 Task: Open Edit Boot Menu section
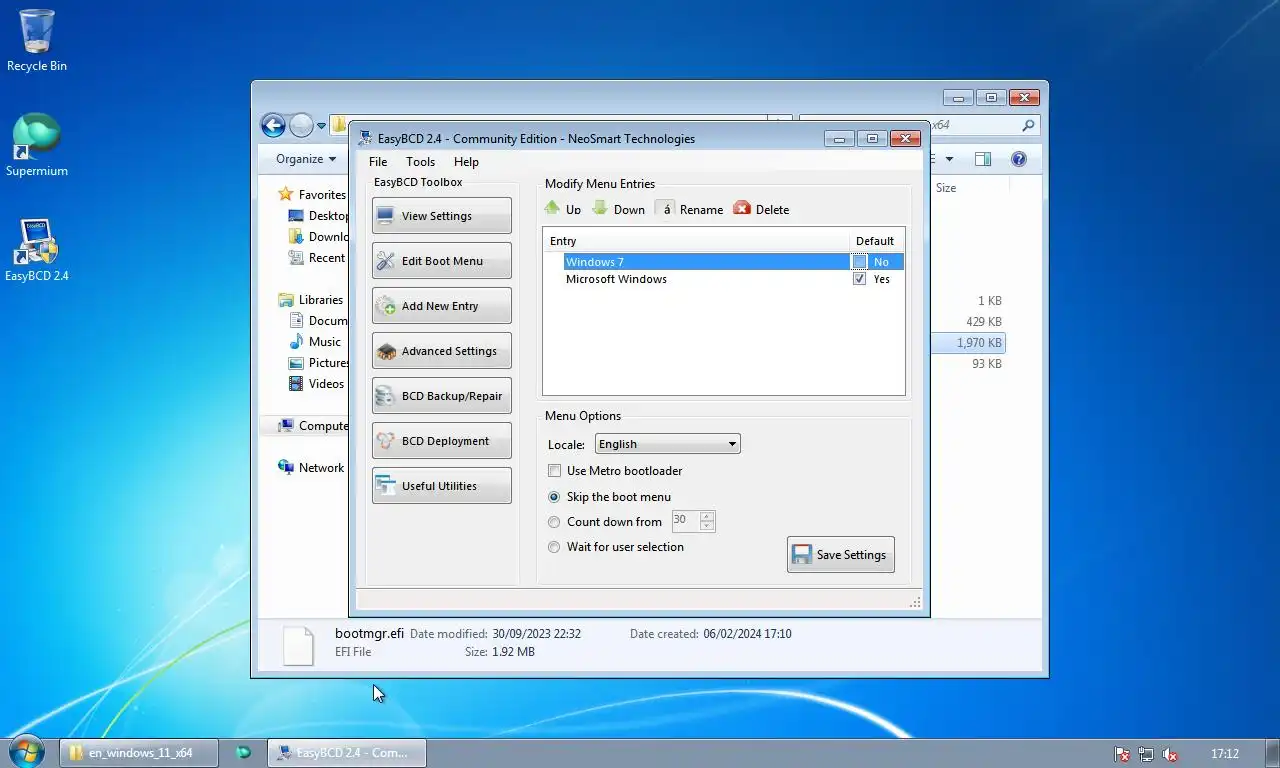pyautogui.click(x=441, y=261)
